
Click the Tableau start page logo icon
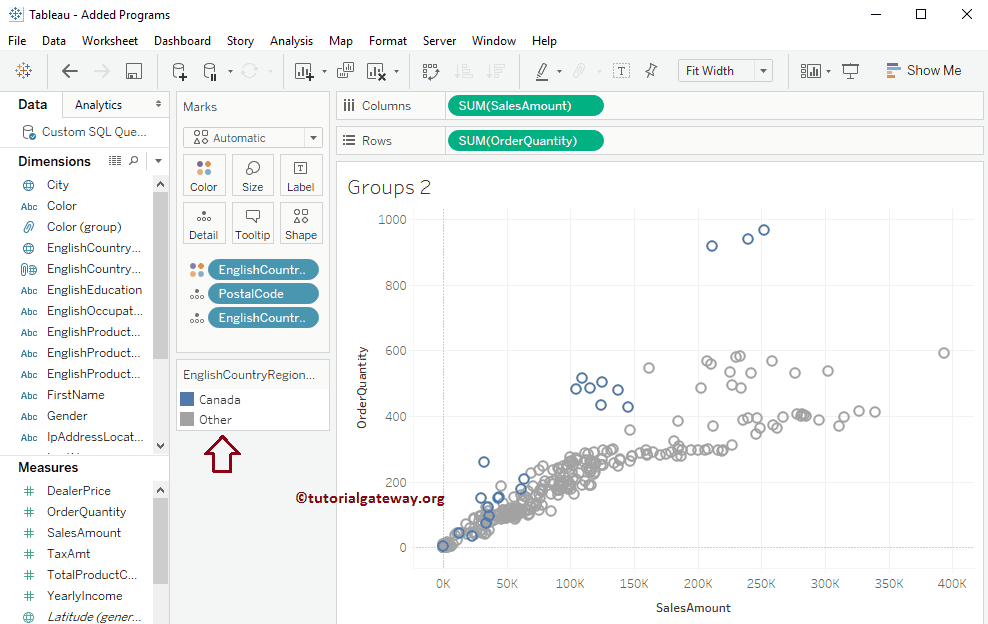(24, 71)
